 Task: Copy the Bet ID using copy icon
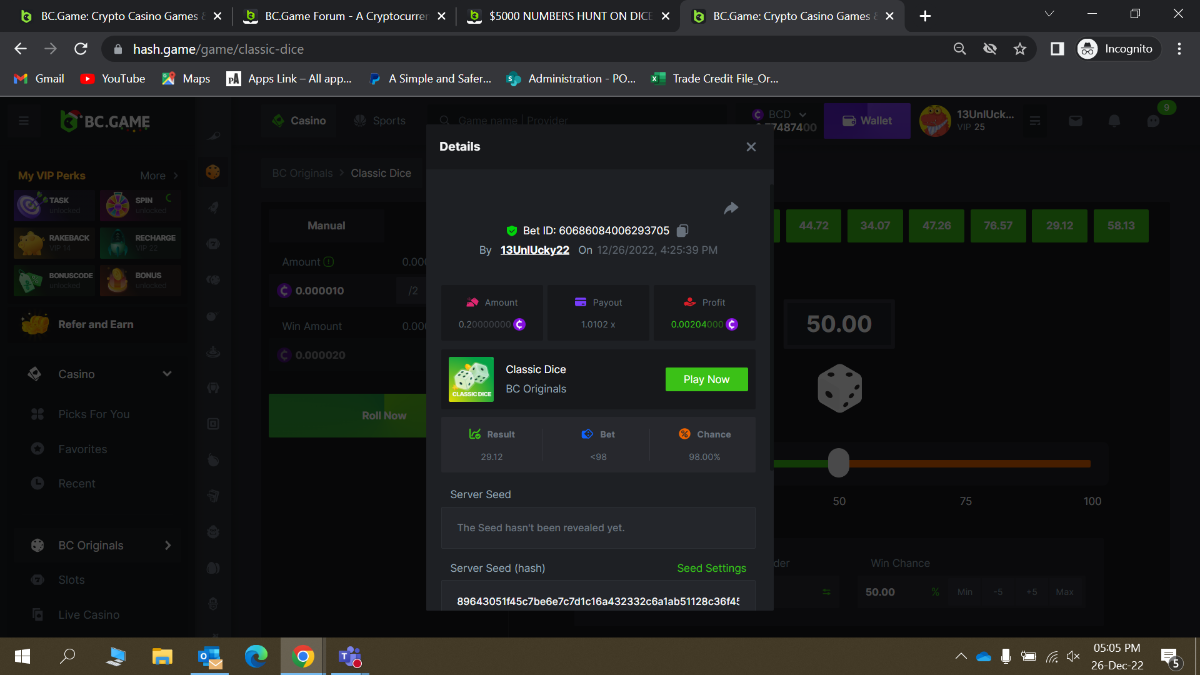click(x=682, y=231)
